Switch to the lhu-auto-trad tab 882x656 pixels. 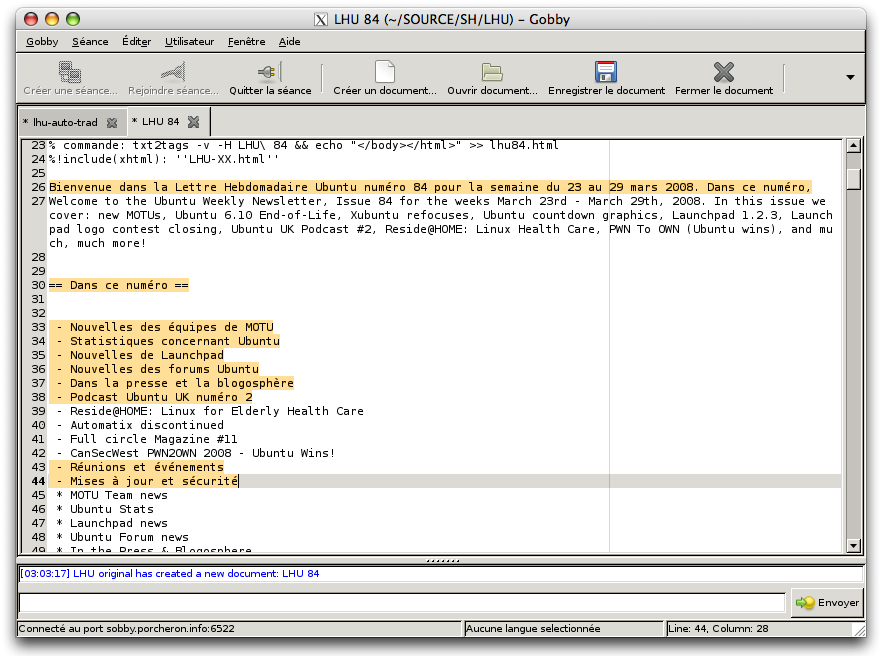tap(65, 122)
